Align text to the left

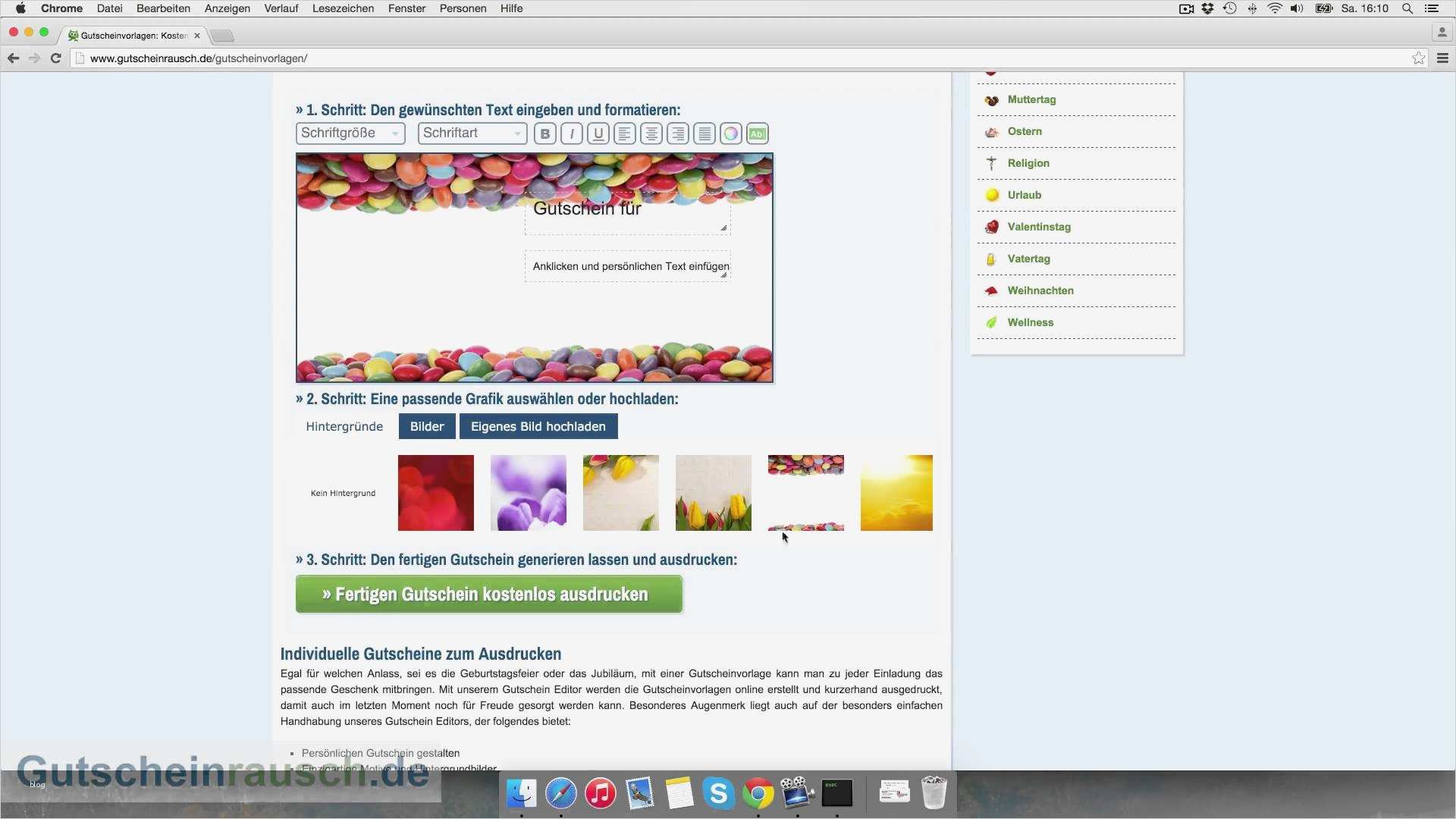pos(624,134)
